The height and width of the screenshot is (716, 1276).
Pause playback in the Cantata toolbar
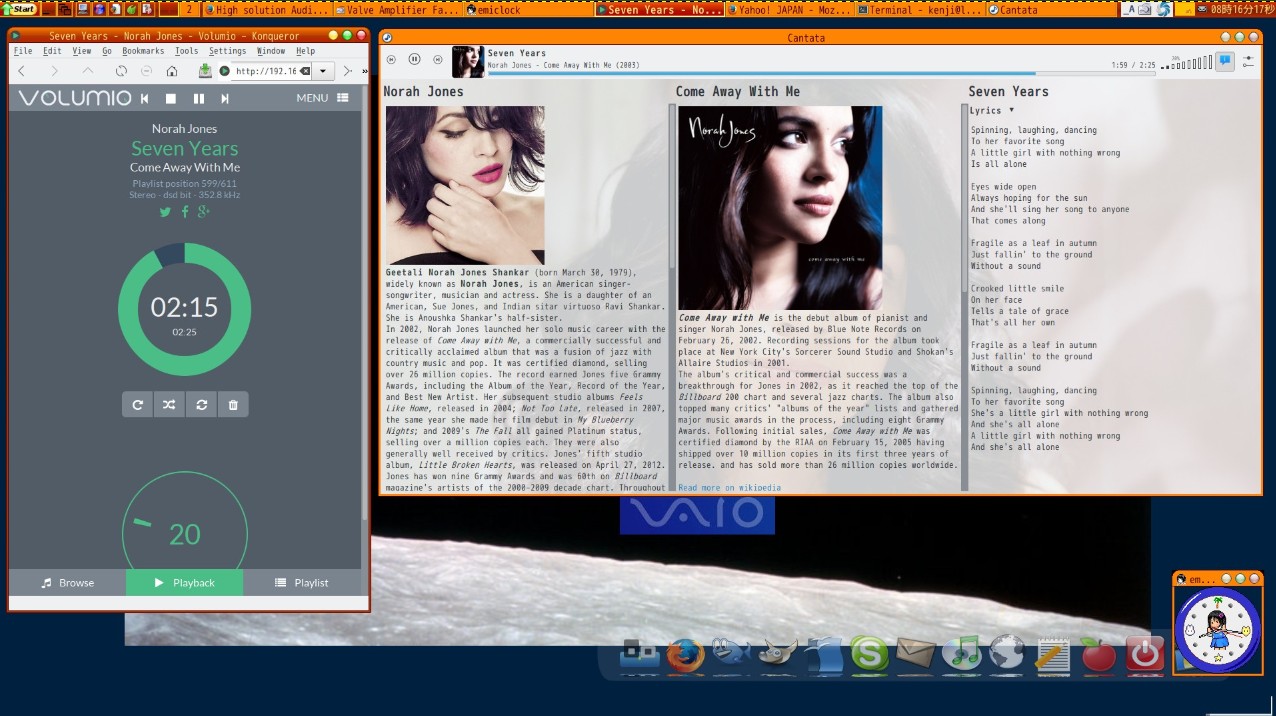click(414, 60)
